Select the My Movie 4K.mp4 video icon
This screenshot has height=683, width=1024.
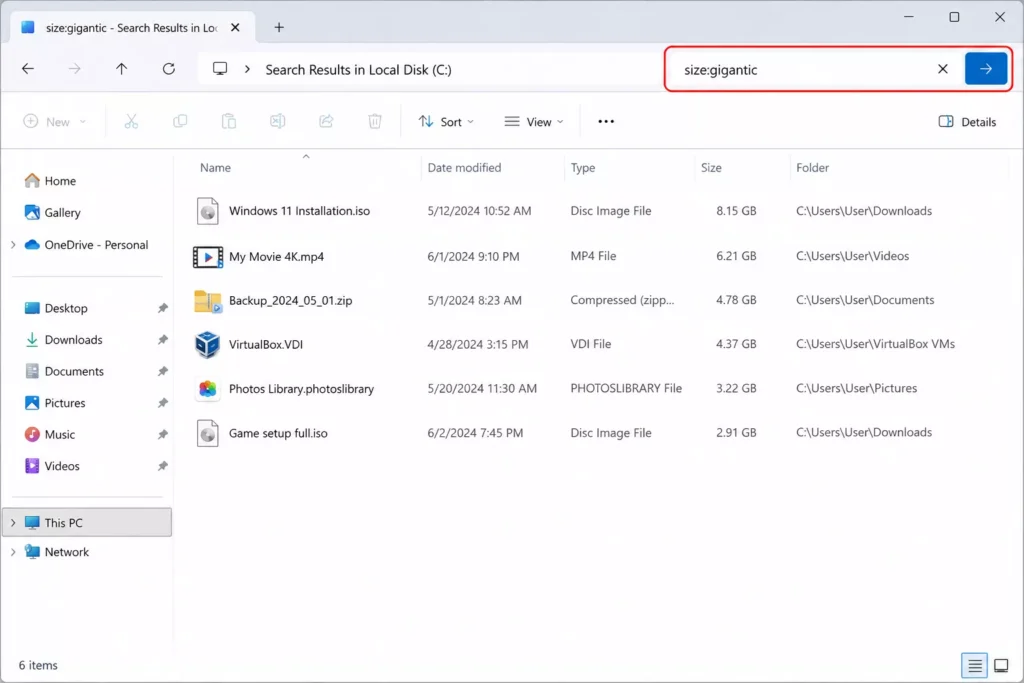[x=208, y=257]
